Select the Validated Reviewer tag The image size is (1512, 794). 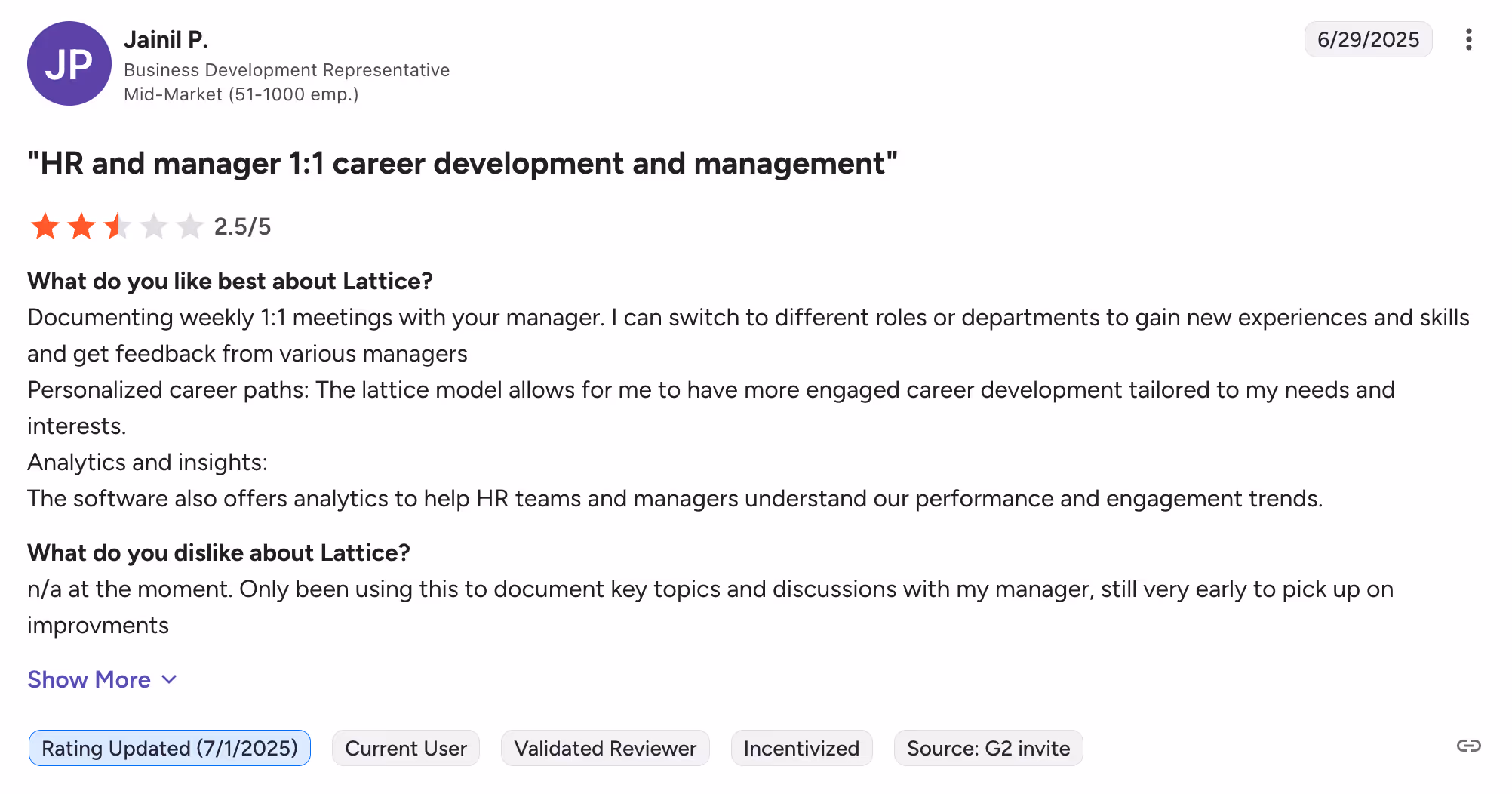click(605, 748)
